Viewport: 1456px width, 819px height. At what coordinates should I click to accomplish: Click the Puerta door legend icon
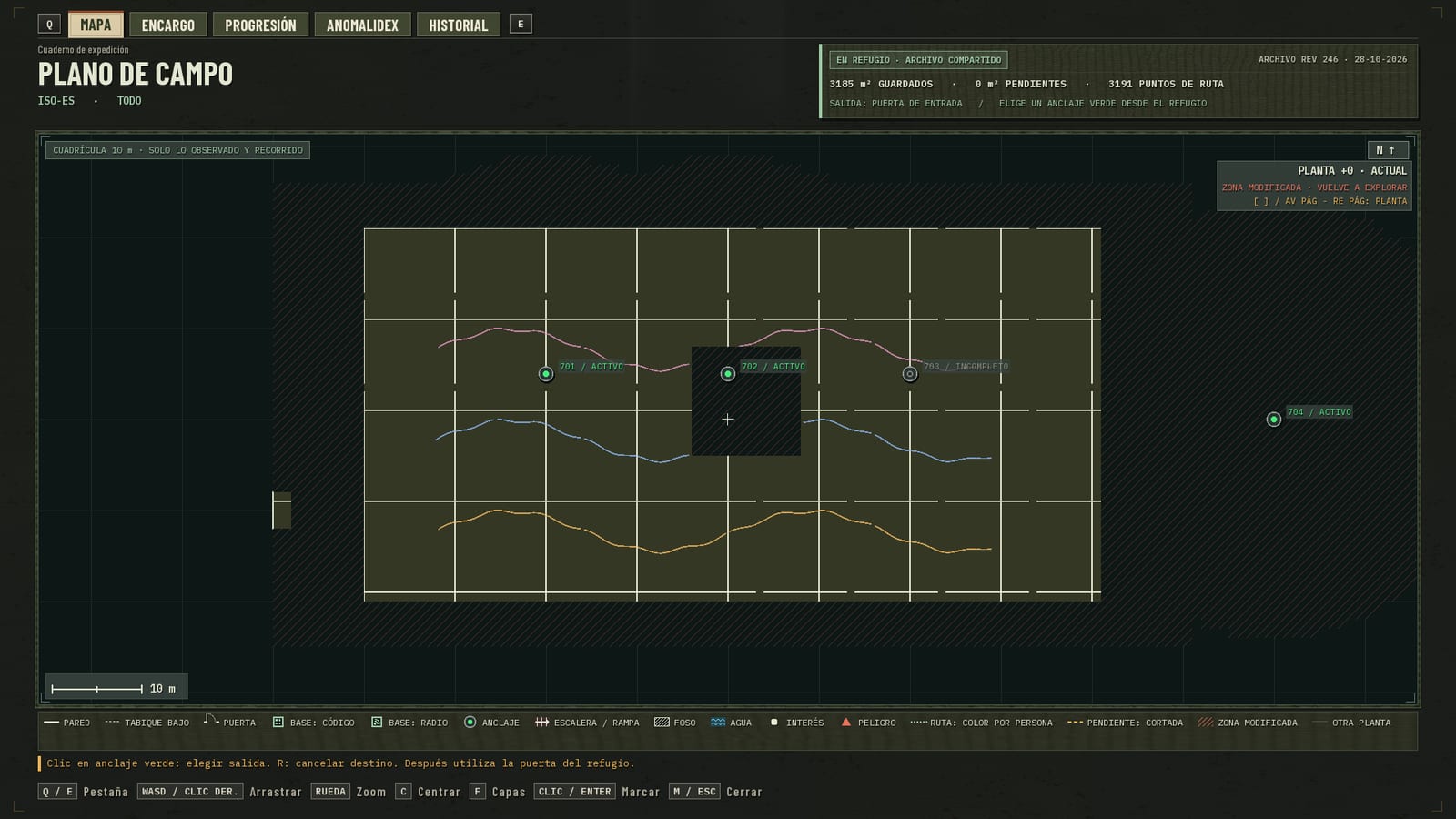[211, 721]
